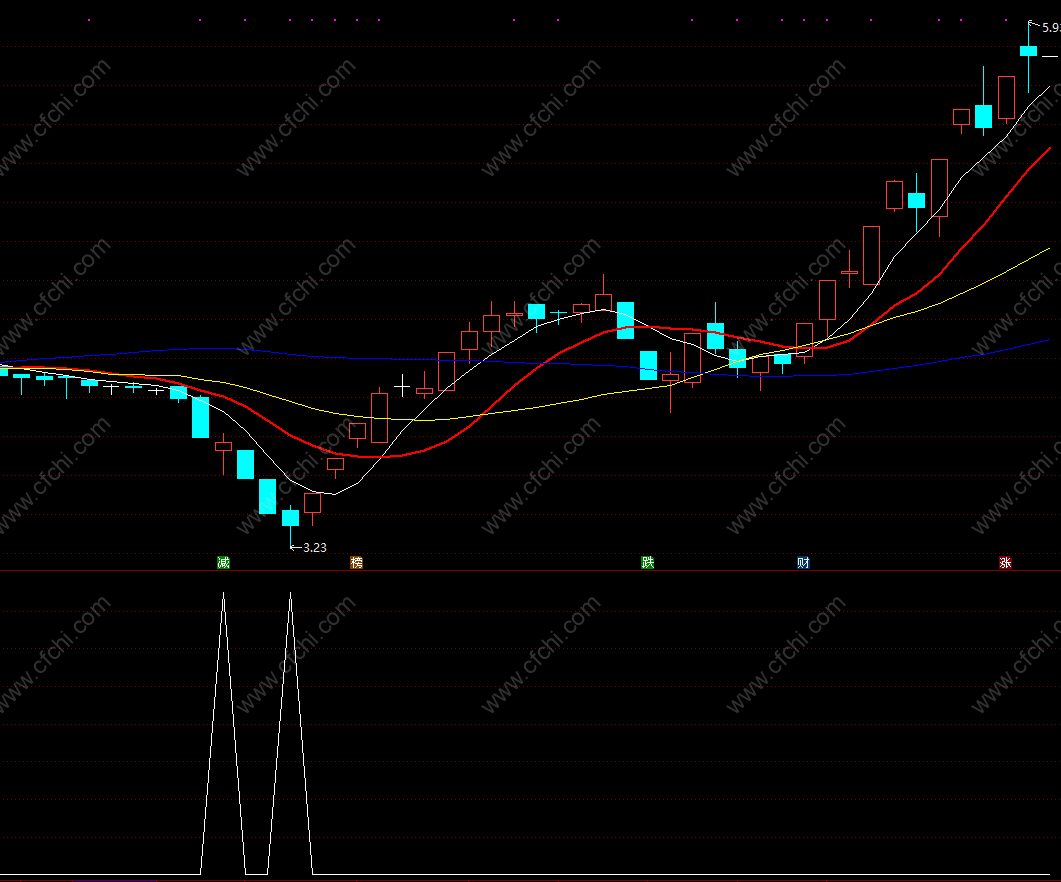
Task: Open the blue 财 event marker icon
Action: coord(803,563)
